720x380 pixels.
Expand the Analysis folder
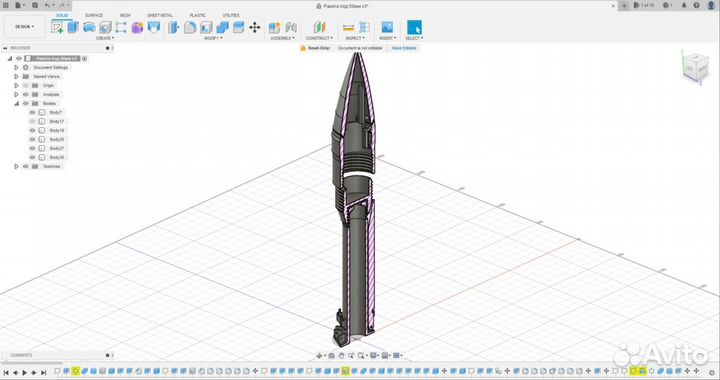click(16, 95)
